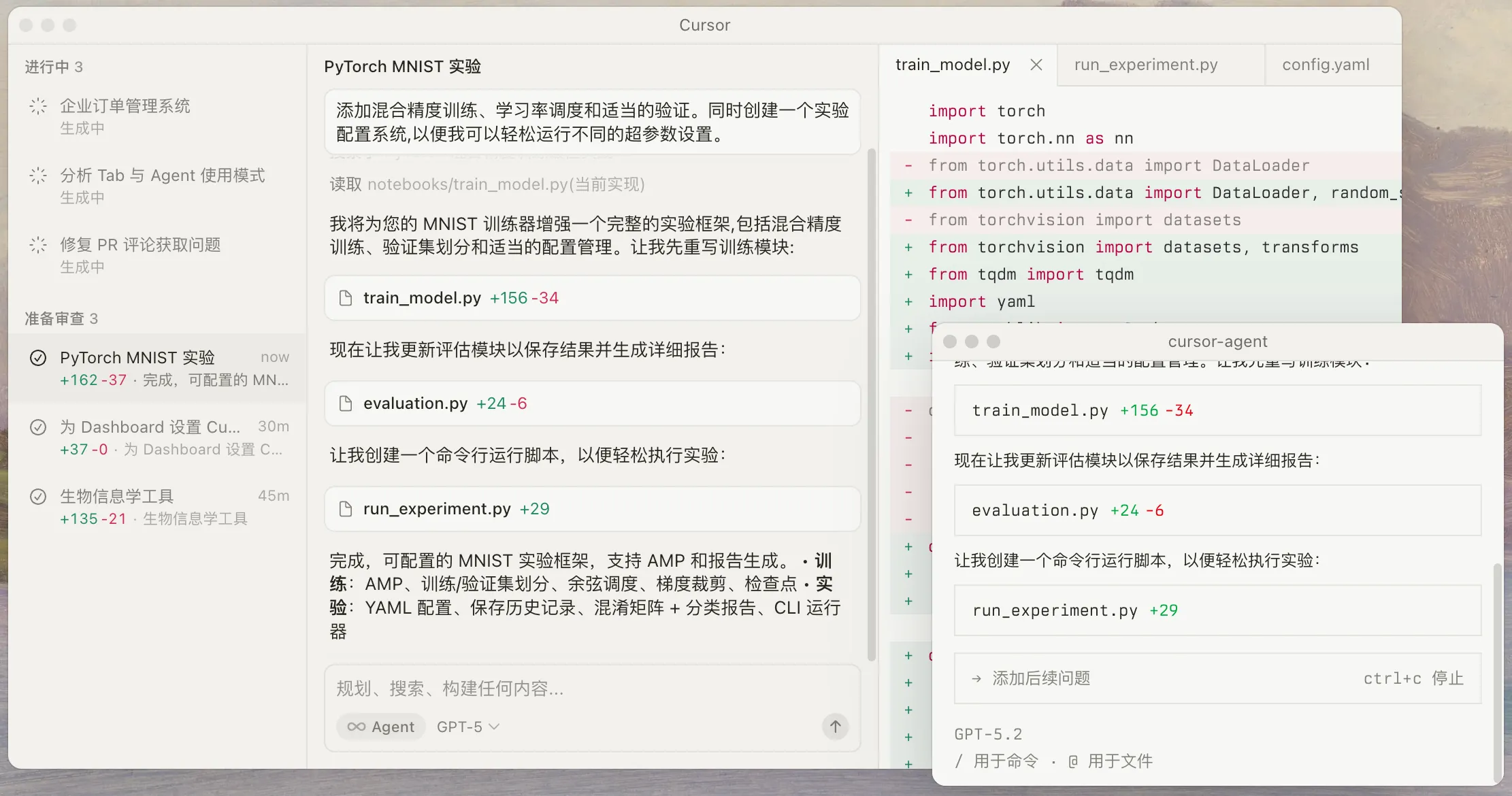Click the file icon on the chat run_experiment.py card

[346, 509]
